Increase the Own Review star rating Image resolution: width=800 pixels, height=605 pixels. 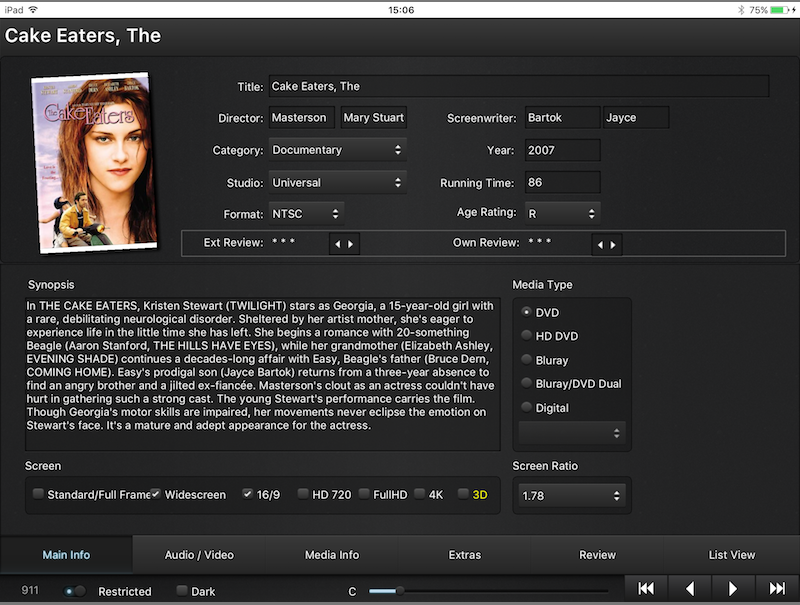(x=613, y=244)
